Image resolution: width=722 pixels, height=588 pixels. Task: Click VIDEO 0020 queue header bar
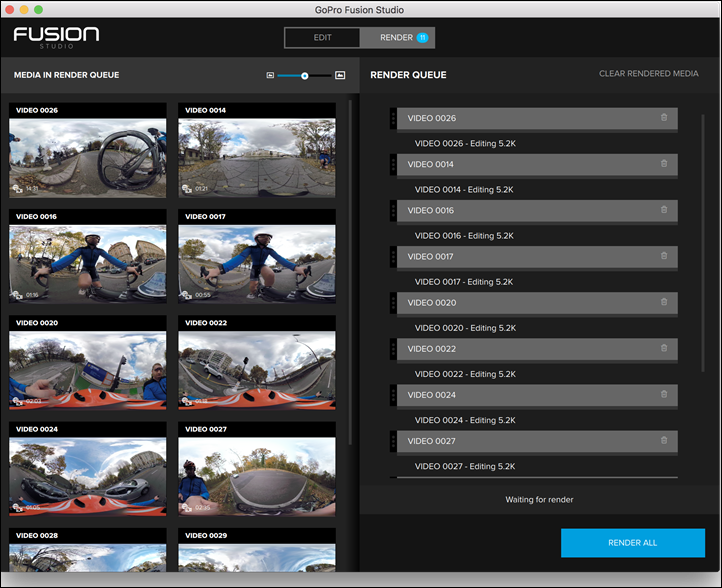[537, 303]
